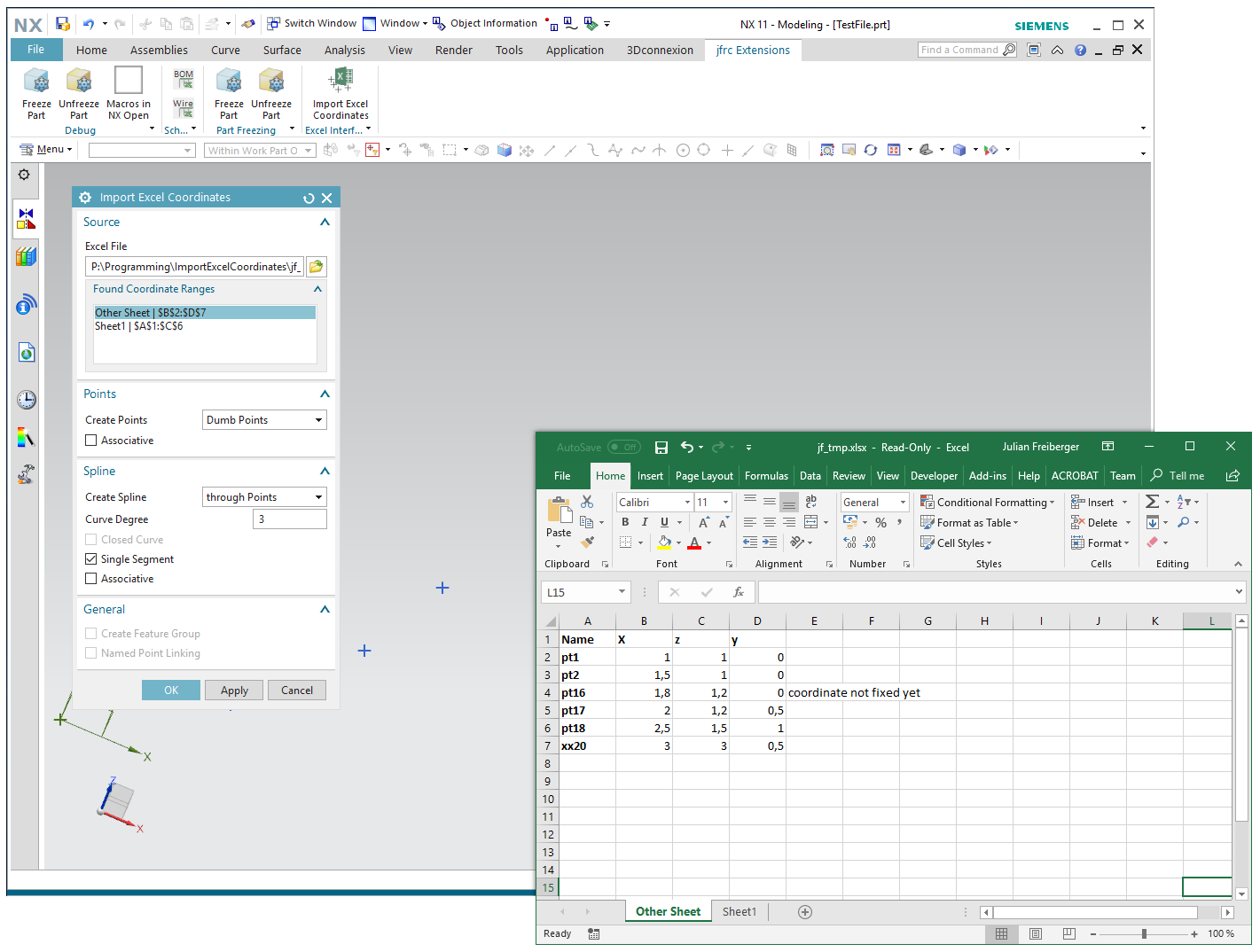Viewport: 1260px width, 952px height.
Task: Click Conditional Formatting in Excel
Action: pyautogui.click(x=988, y=503)
